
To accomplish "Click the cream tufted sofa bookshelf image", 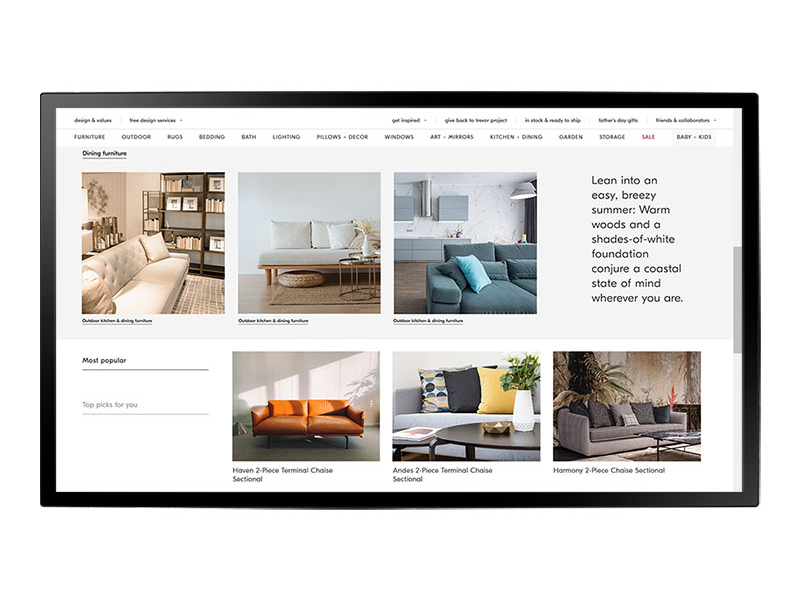I will (x=153, y=243).
